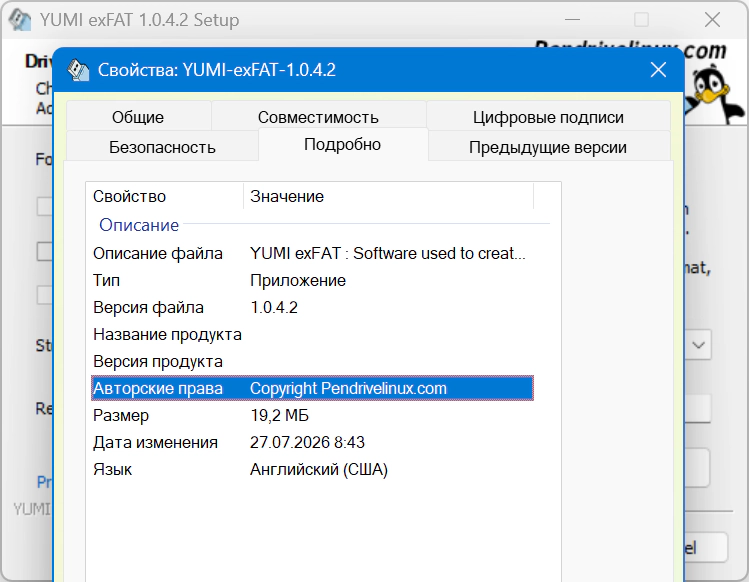Screen dimensions: 749x582
Task: Open the dropdown arrow in YUMI window
Action: pos(698,345)
